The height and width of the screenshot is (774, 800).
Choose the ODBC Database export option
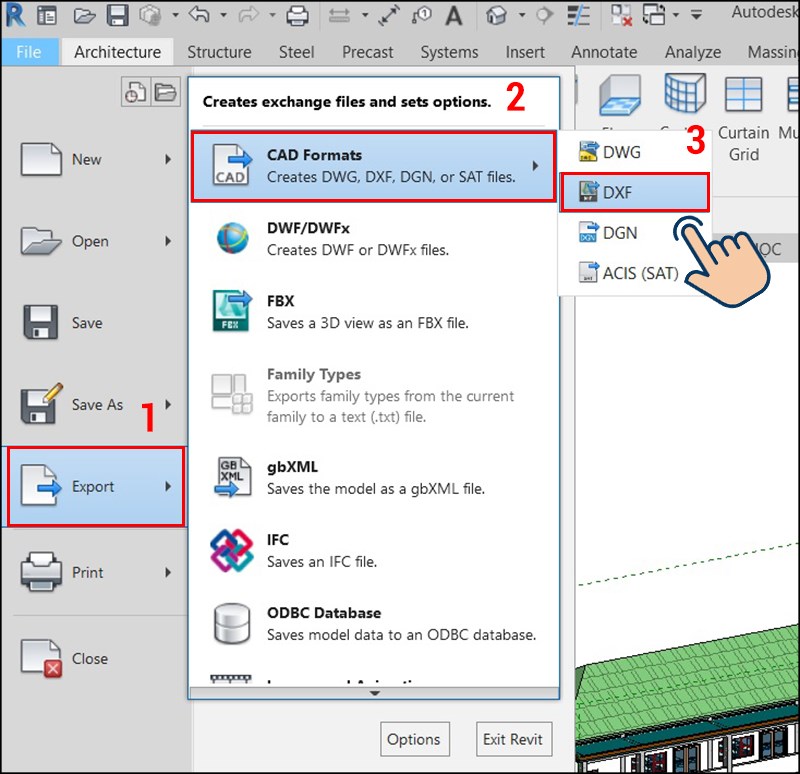pos(373,623)
